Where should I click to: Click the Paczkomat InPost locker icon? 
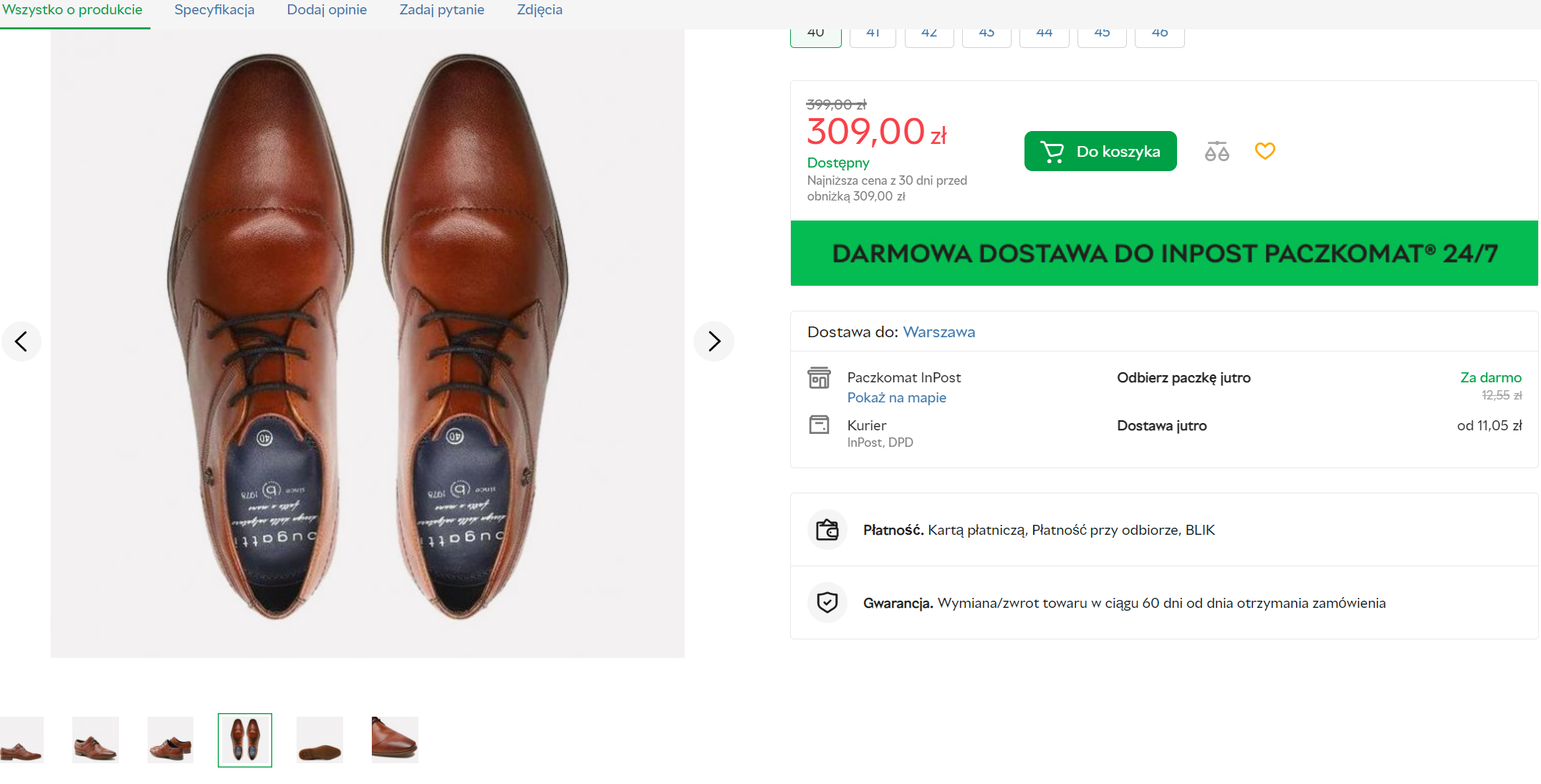[x=819, y=377]
